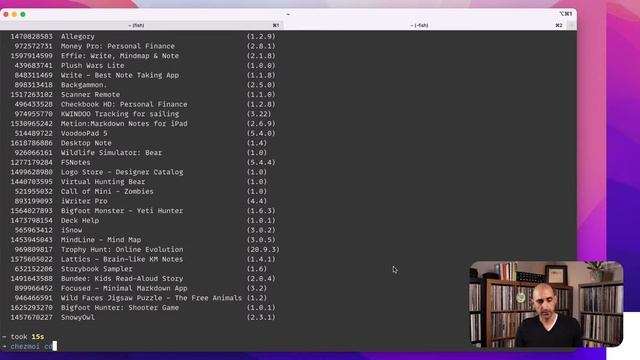Click the 'Desktop Note' entry
The image size is (640, 360).
(86, 143)
